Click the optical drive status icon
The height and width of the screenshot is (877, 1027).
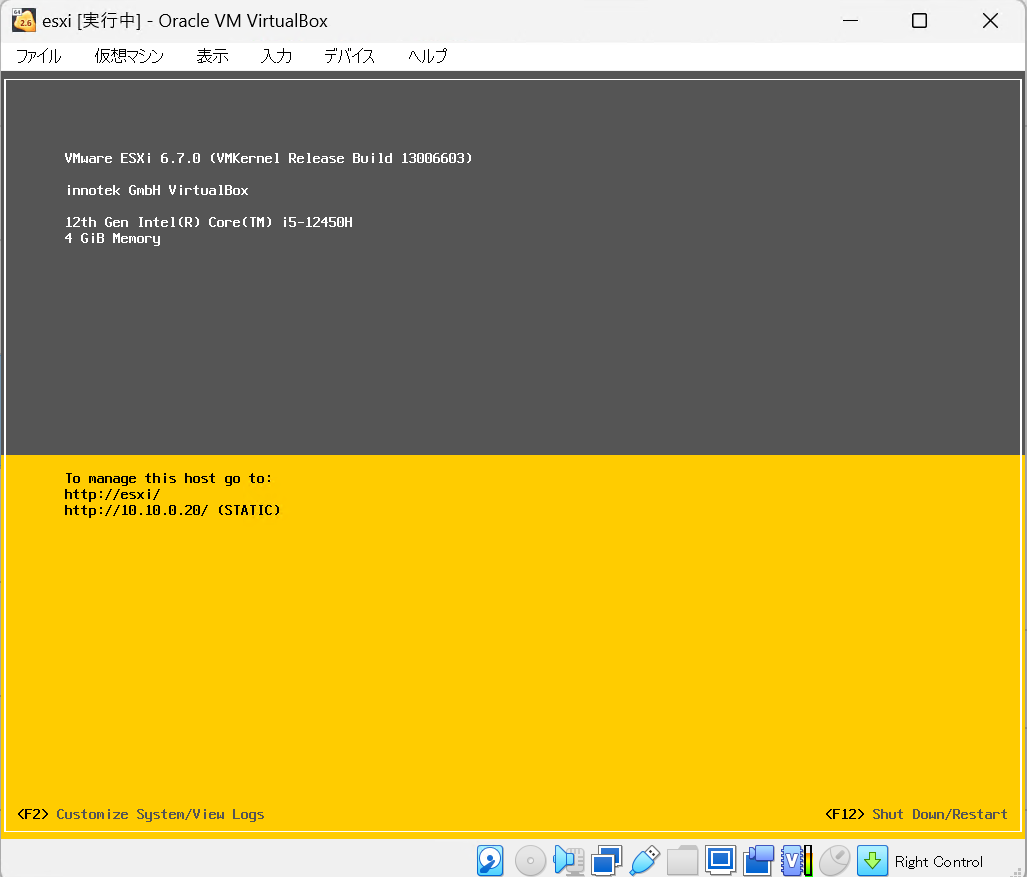tap(531, 861)
